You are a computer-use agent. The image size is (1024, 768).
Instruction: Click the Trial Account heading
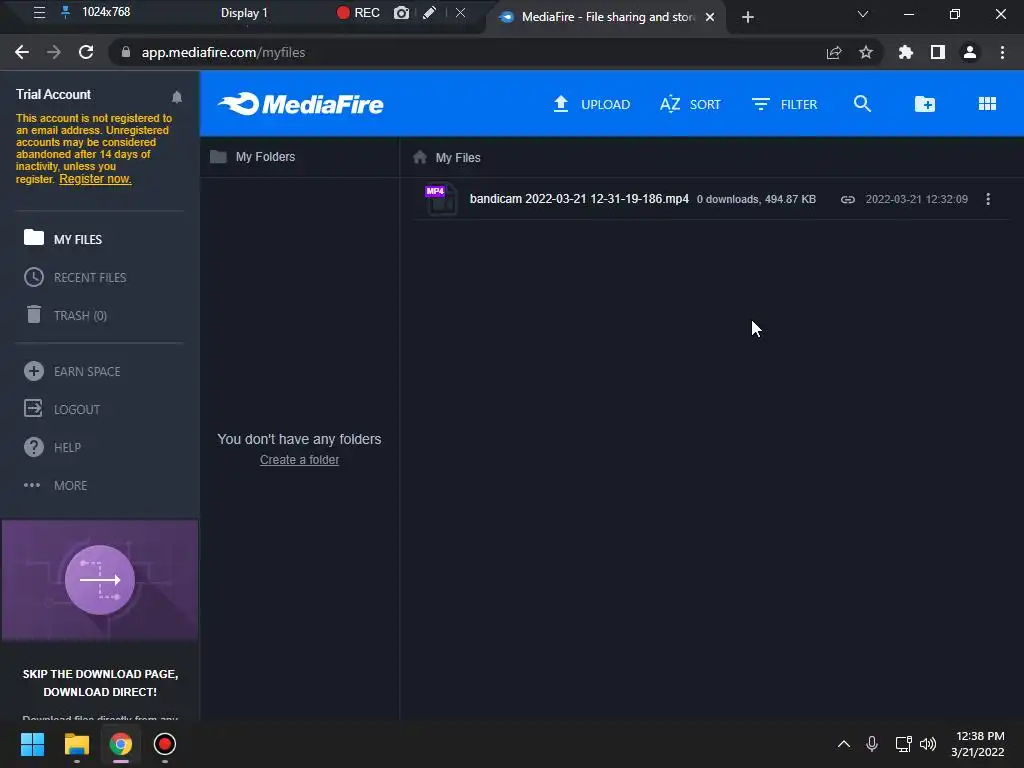click(x=54, y=95)
